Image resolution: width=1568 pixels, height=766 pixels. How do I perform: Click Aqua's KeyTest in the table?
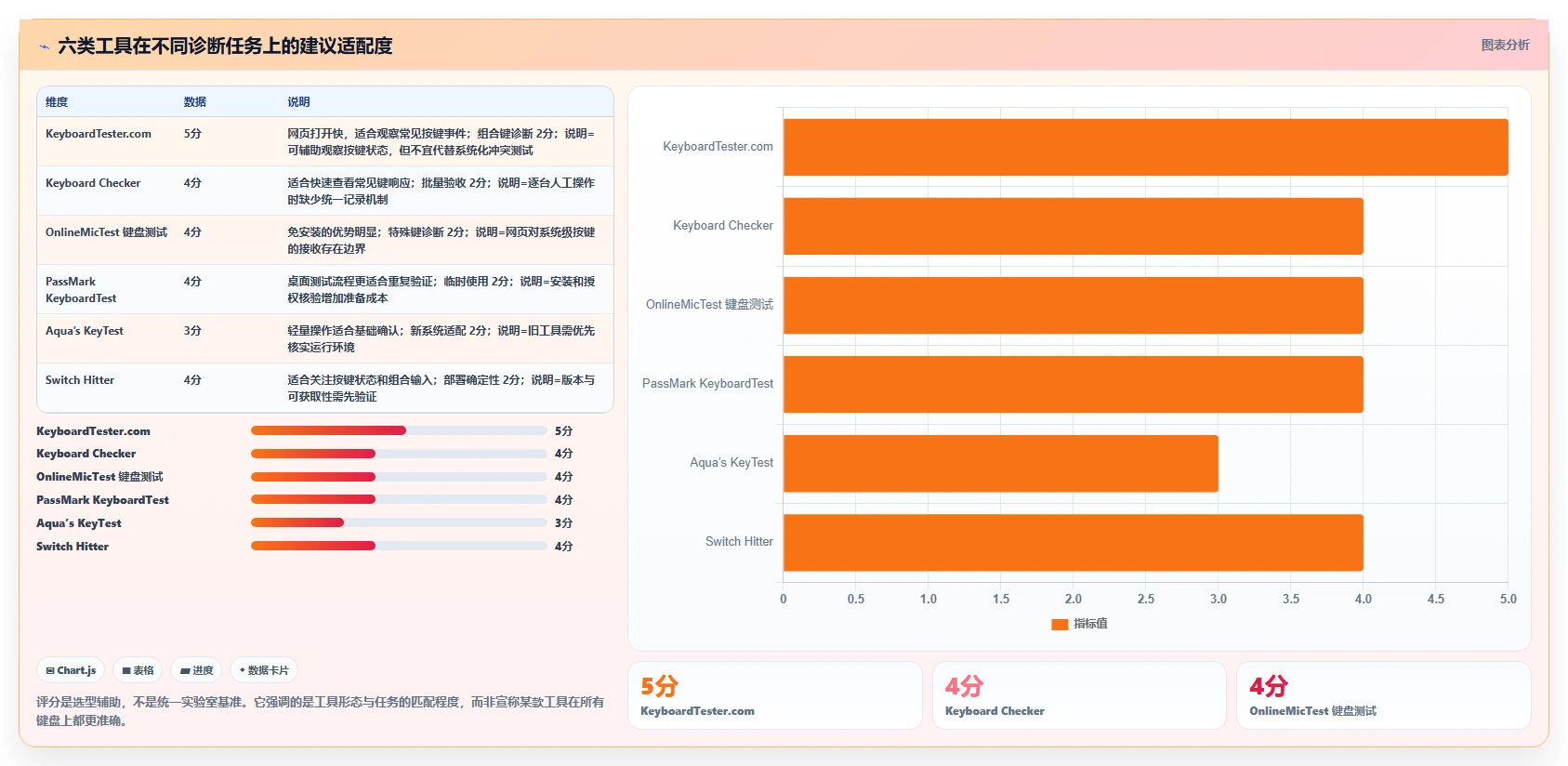(x=85, y=331)
